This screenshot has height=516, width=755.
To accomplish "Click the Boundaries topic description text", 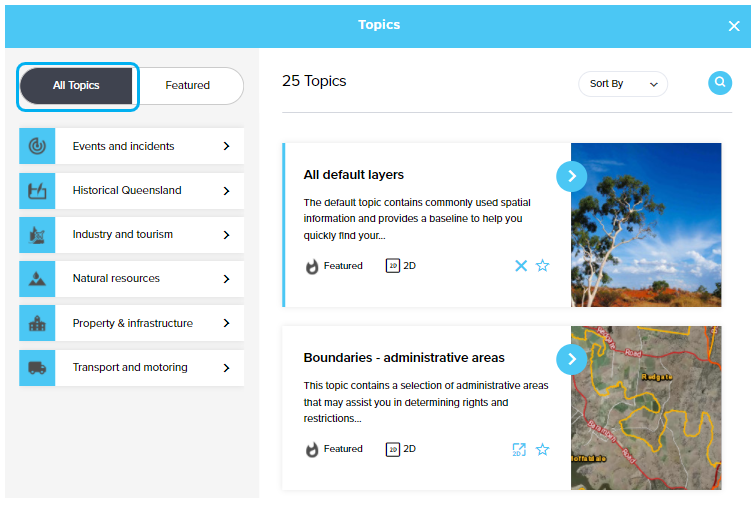I will coord(426,402).
